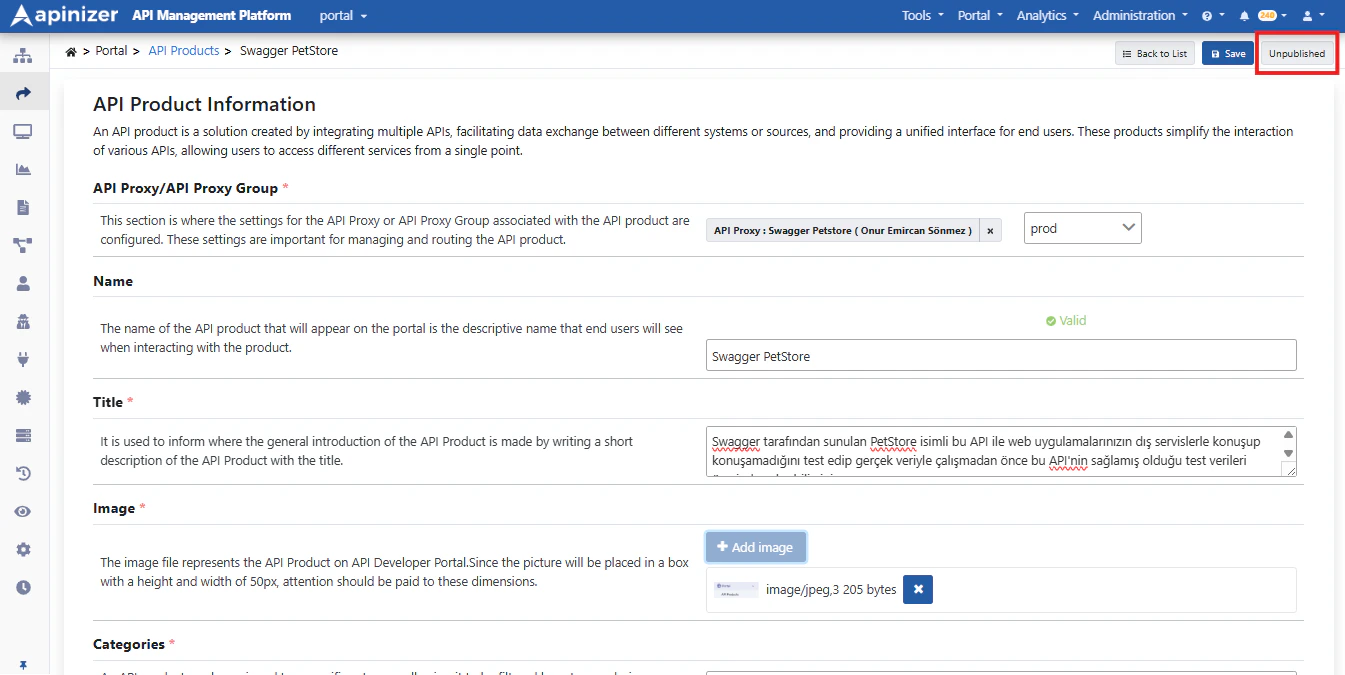Click the notification count badge
This screenshot has height=675, width=1345.
1267,16
